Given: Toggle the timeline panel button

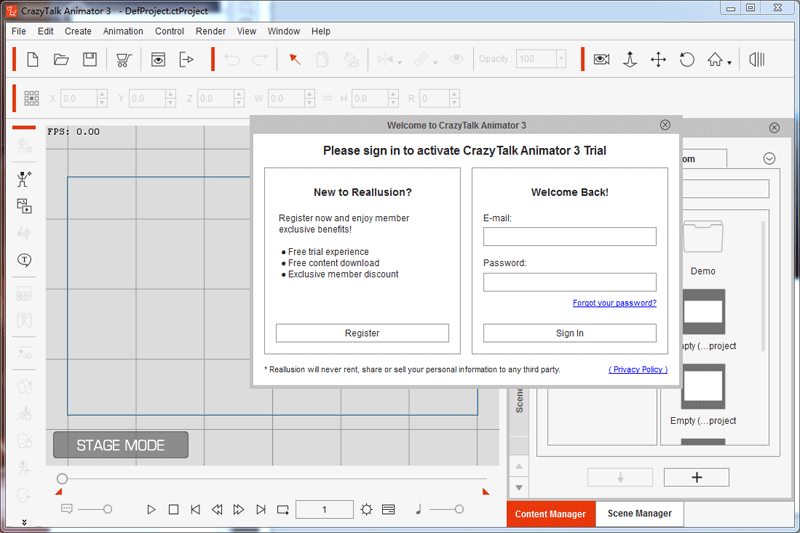Looking at the screenshot, I should click(388, 510).
